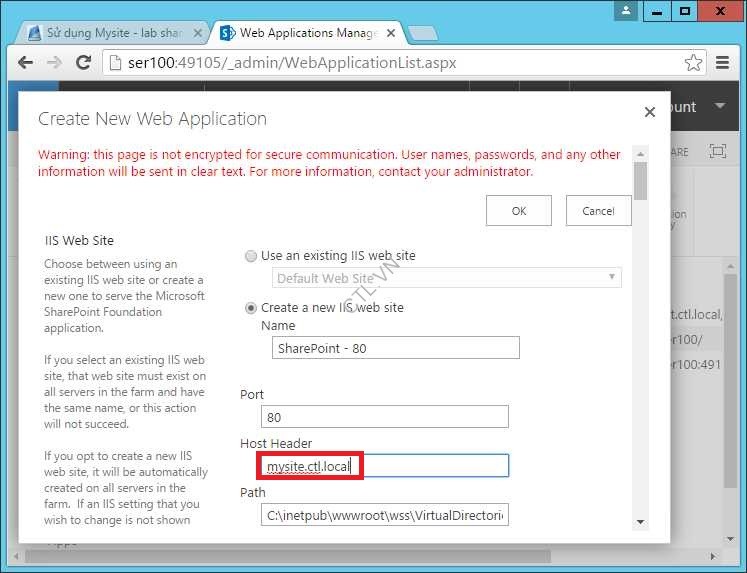Click the Host Header label
The width and height of the screenshot is (747, 573).
pos(276,443)
